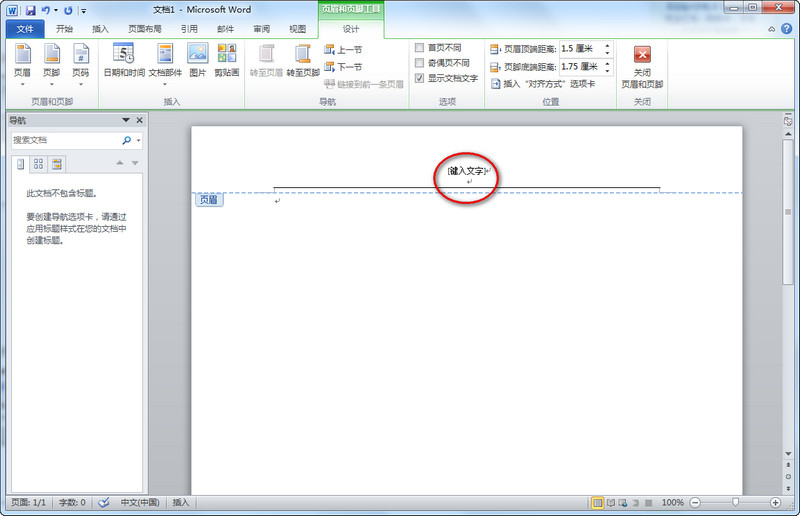Viewport: 800px width, 516px height.
Task: Switch to View (视图) tab
Action: point(297,29)
